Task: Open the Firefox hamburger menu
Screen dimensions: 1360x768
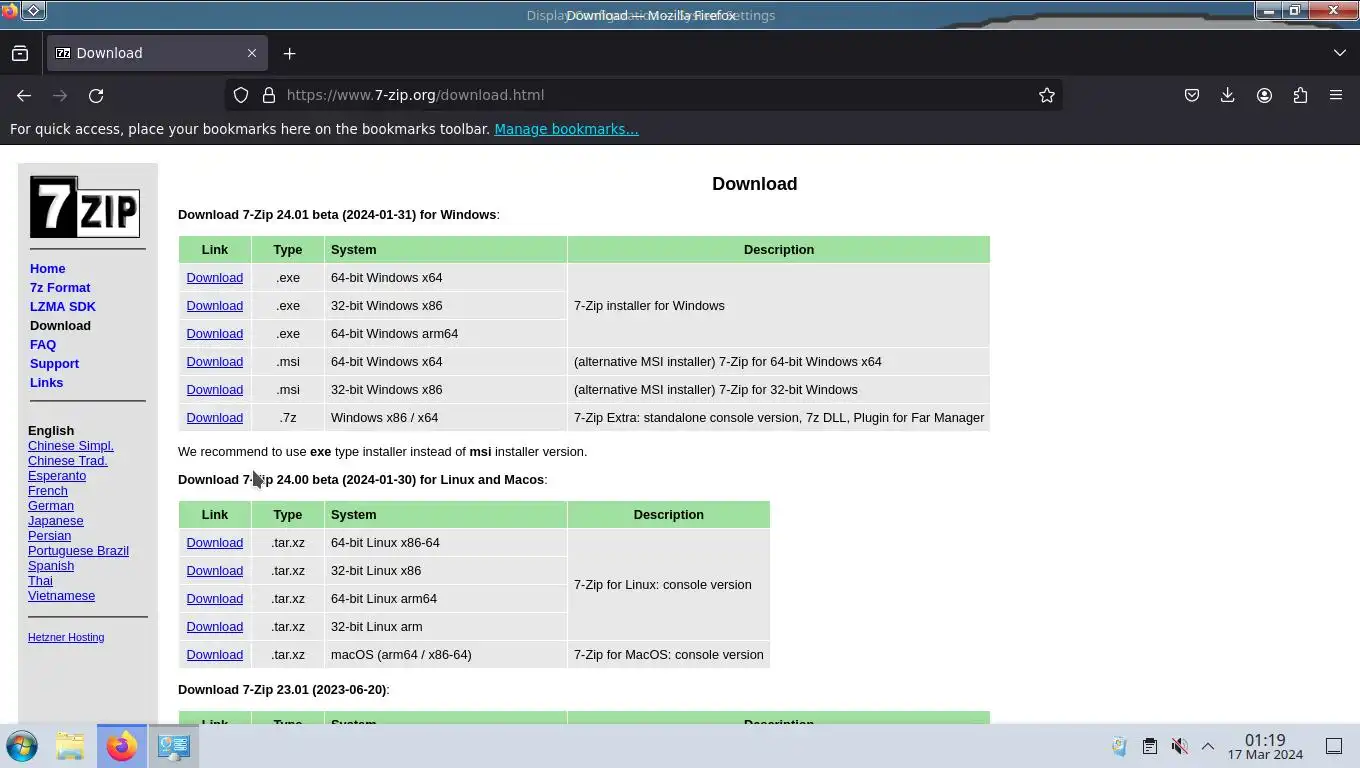Action: (1336, 95)
